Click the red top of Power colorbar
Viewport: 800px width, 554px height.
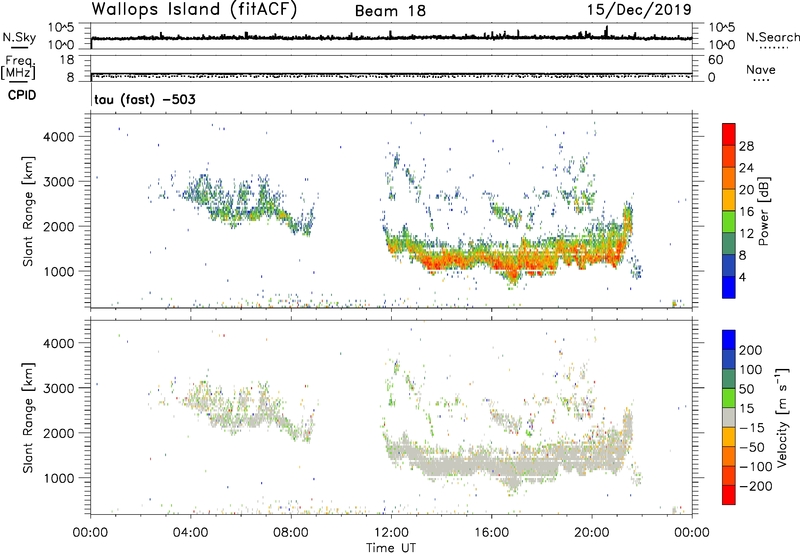729,134
